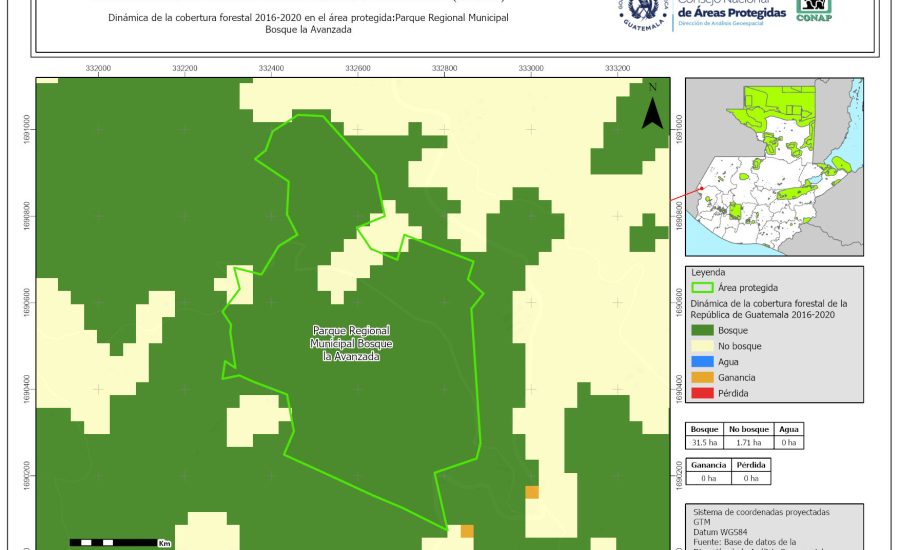Pick the Pérdida red legend swatch

[x=701, y=393]
